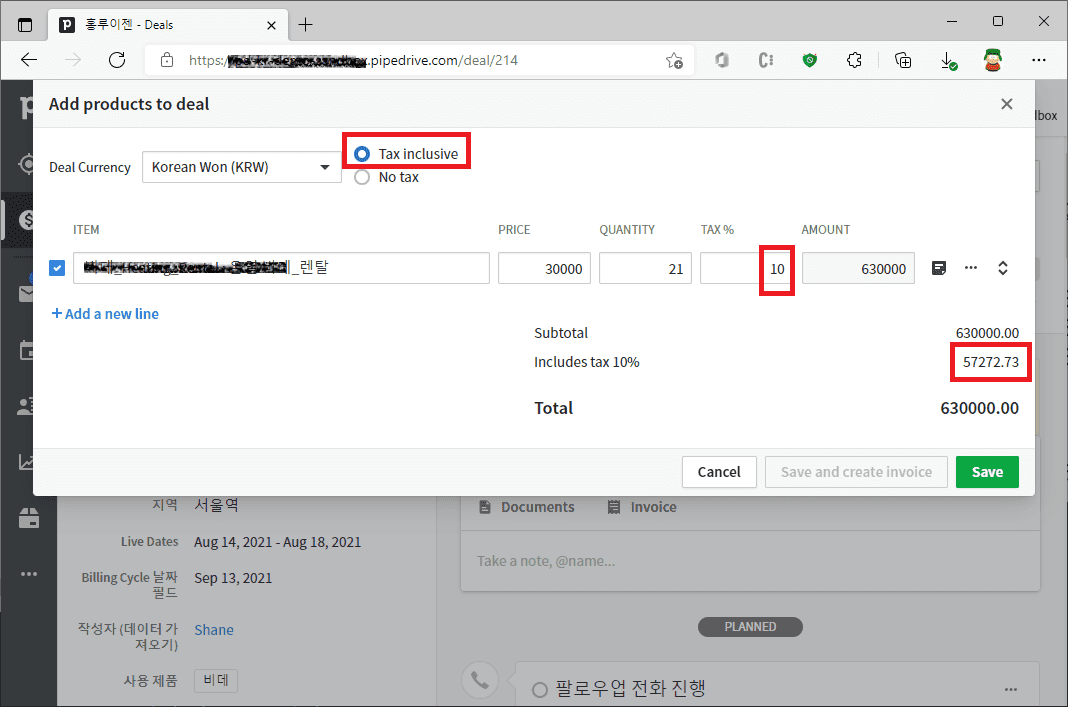Click the item name input field
This screenshot has width=1068, height=707.
281,268
